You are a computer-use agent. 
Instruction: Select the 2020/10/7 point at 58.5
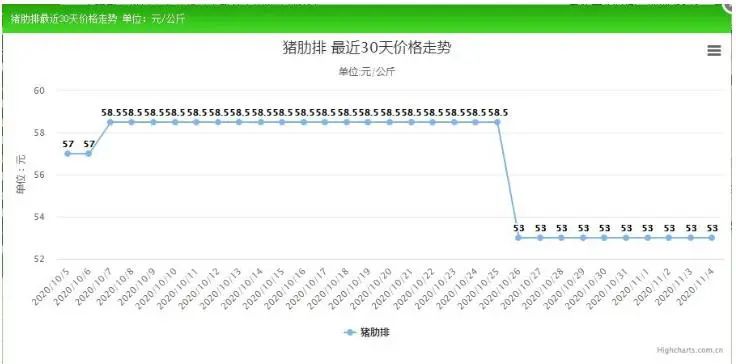pyautogui.click(x=110, y=122)
